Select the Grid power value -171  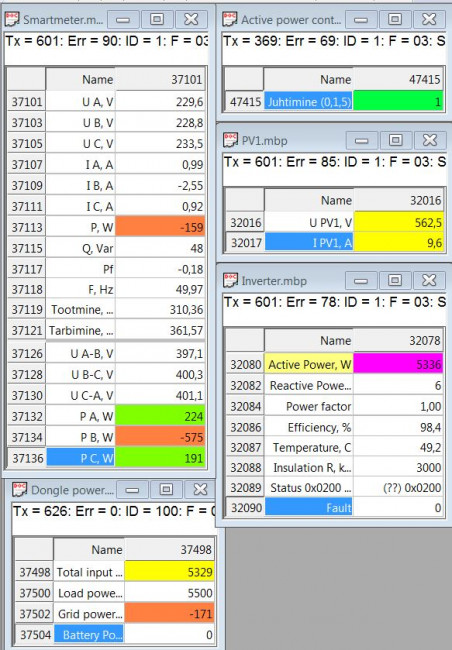(x=169, y=614)
